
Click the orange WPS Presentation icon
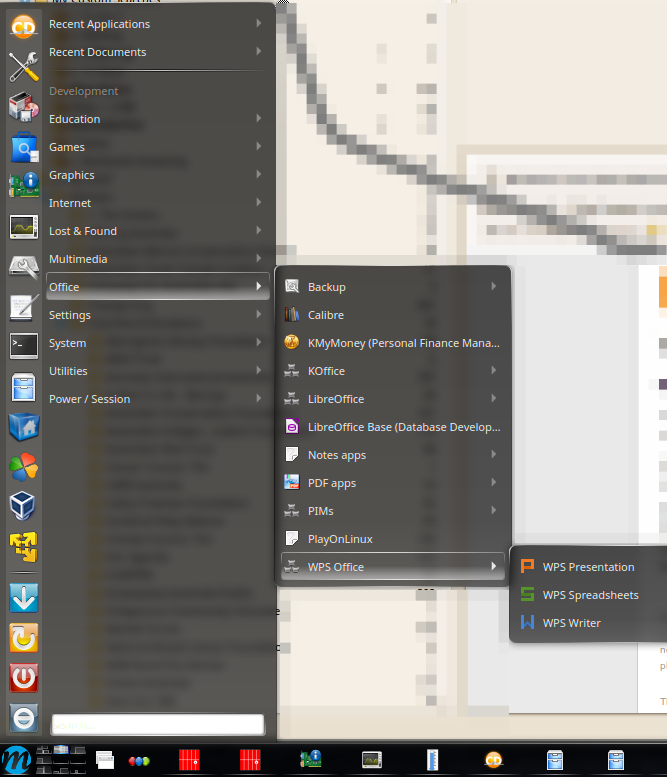pyautogui.click(x=527, y=567)
